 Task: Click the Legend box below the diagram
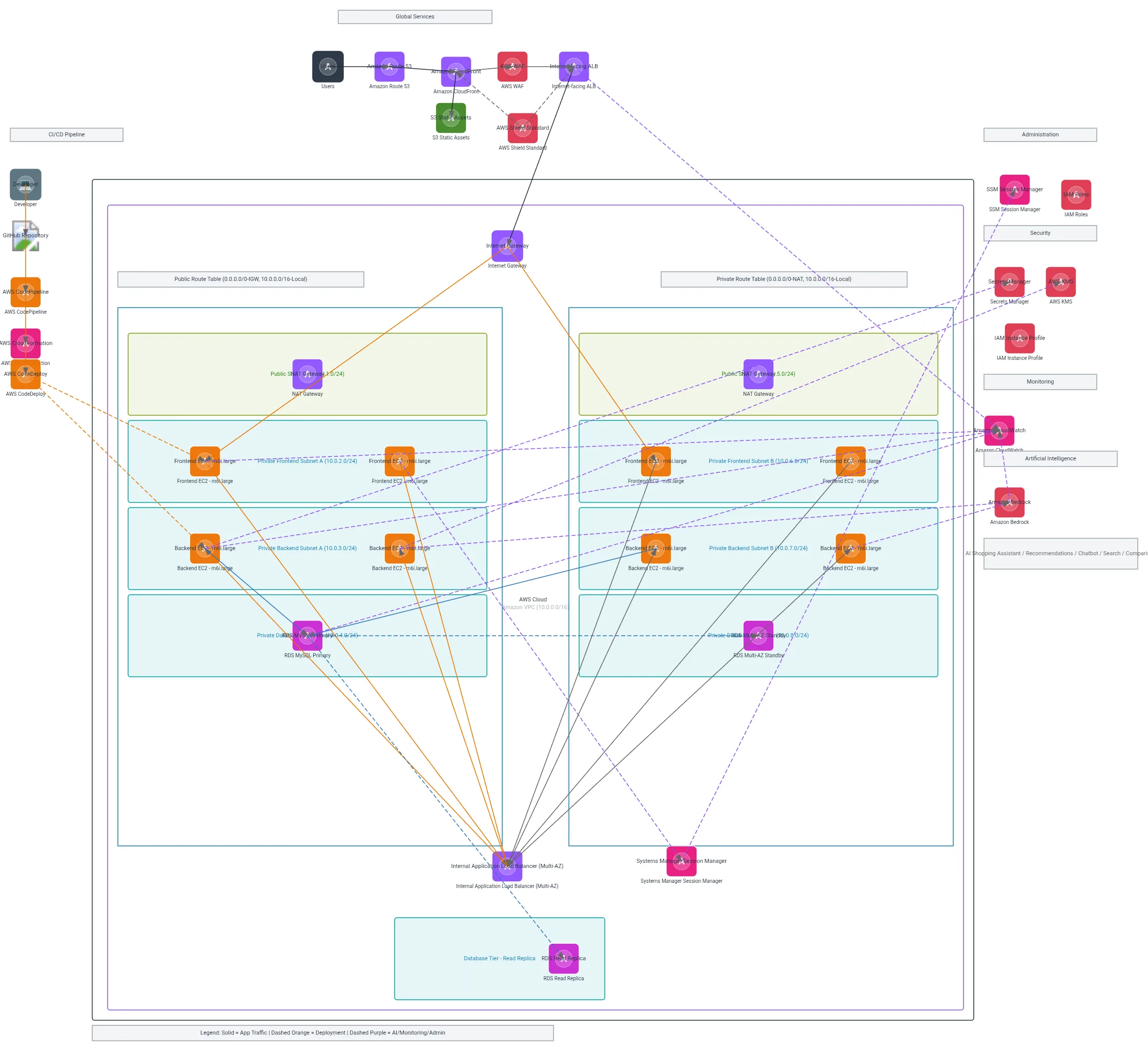tap(322, 1033)
